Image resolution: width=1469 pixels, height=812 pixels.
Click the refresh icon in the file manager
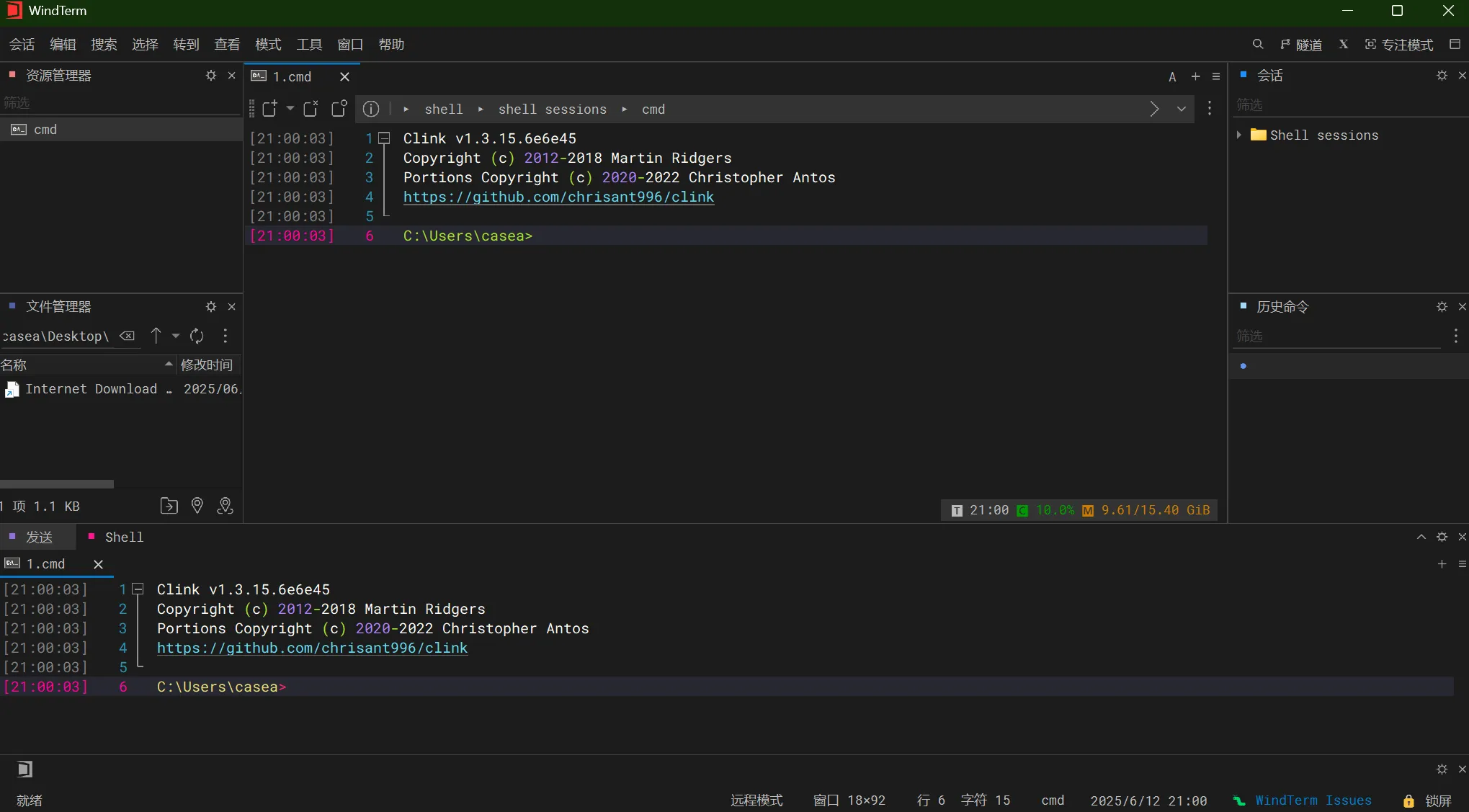(x=197, y=336)
